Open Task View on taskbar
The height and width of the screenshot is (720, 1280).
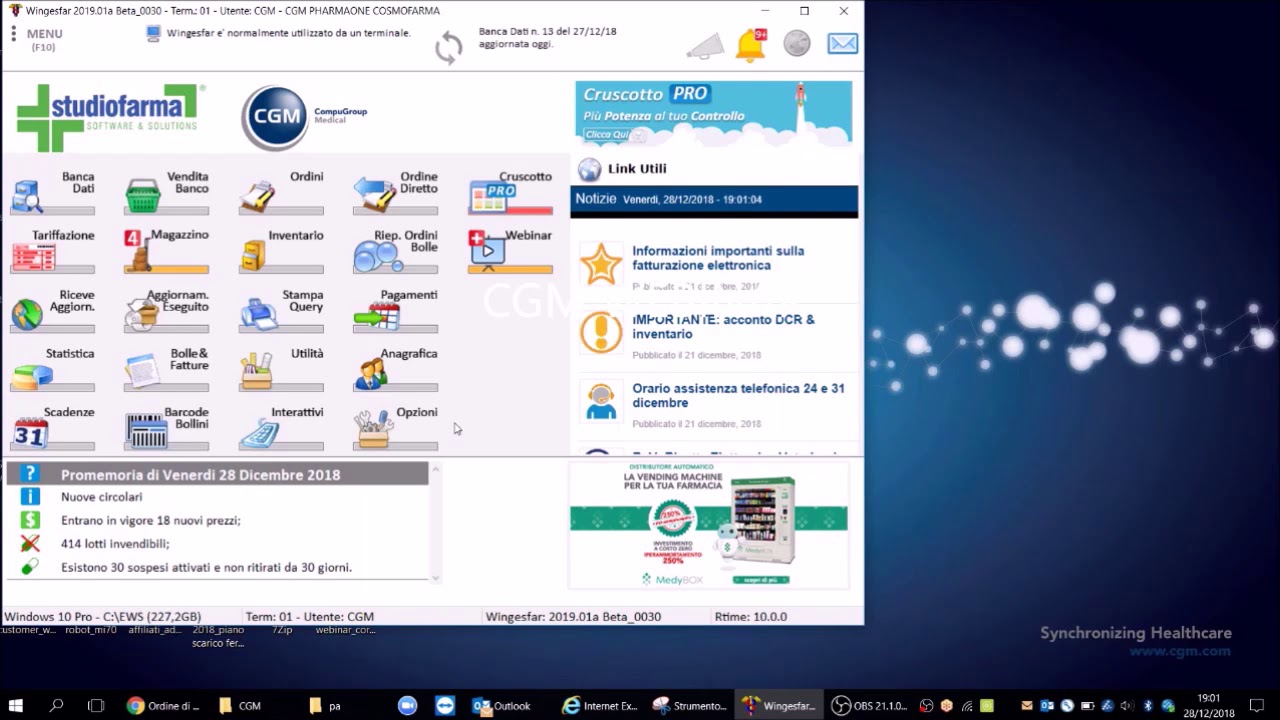tap(96, 705)
